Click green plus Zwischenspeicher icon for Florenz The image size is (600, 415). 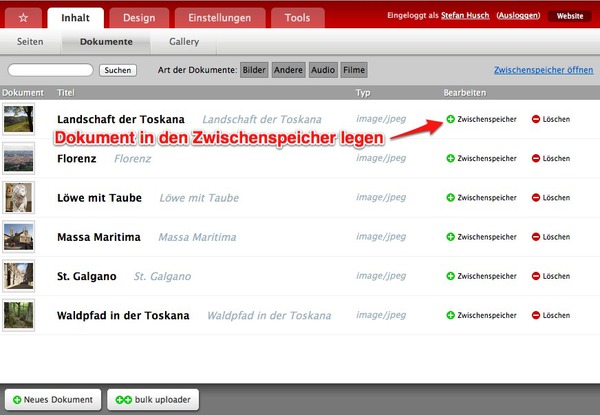(451, 159)
